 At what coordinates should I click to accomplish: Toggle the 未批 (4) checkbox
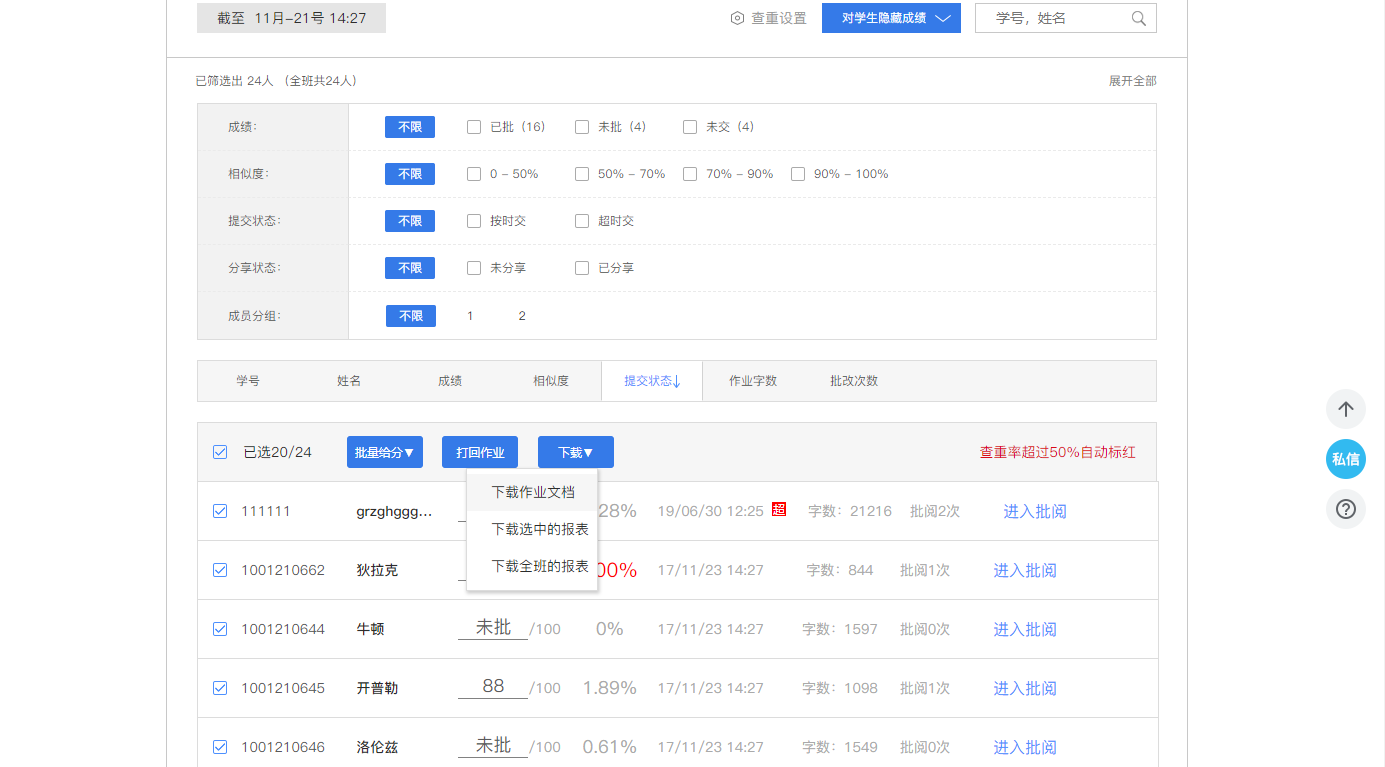click(x=582, y=127)
